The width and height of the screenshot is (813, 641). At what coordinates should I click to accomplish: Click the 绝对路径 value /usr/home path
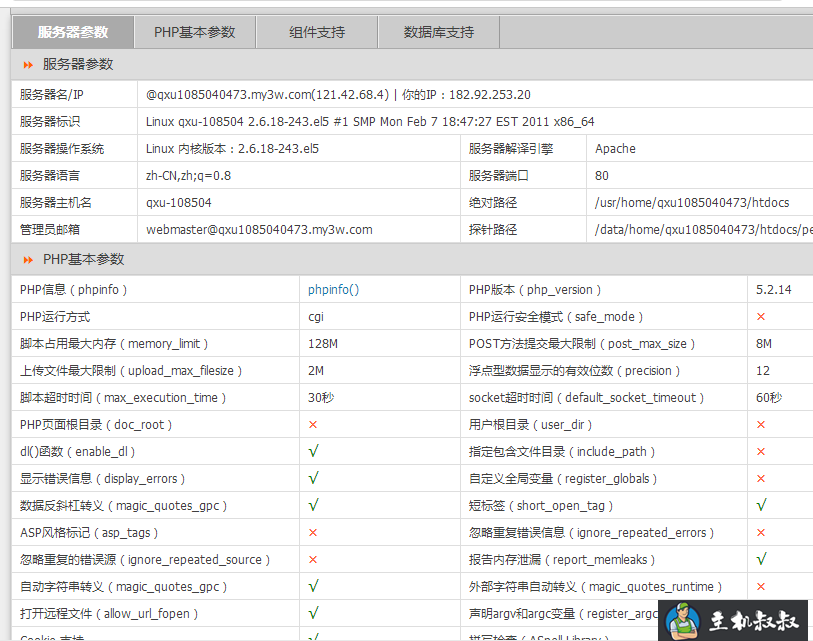(698, 203)
